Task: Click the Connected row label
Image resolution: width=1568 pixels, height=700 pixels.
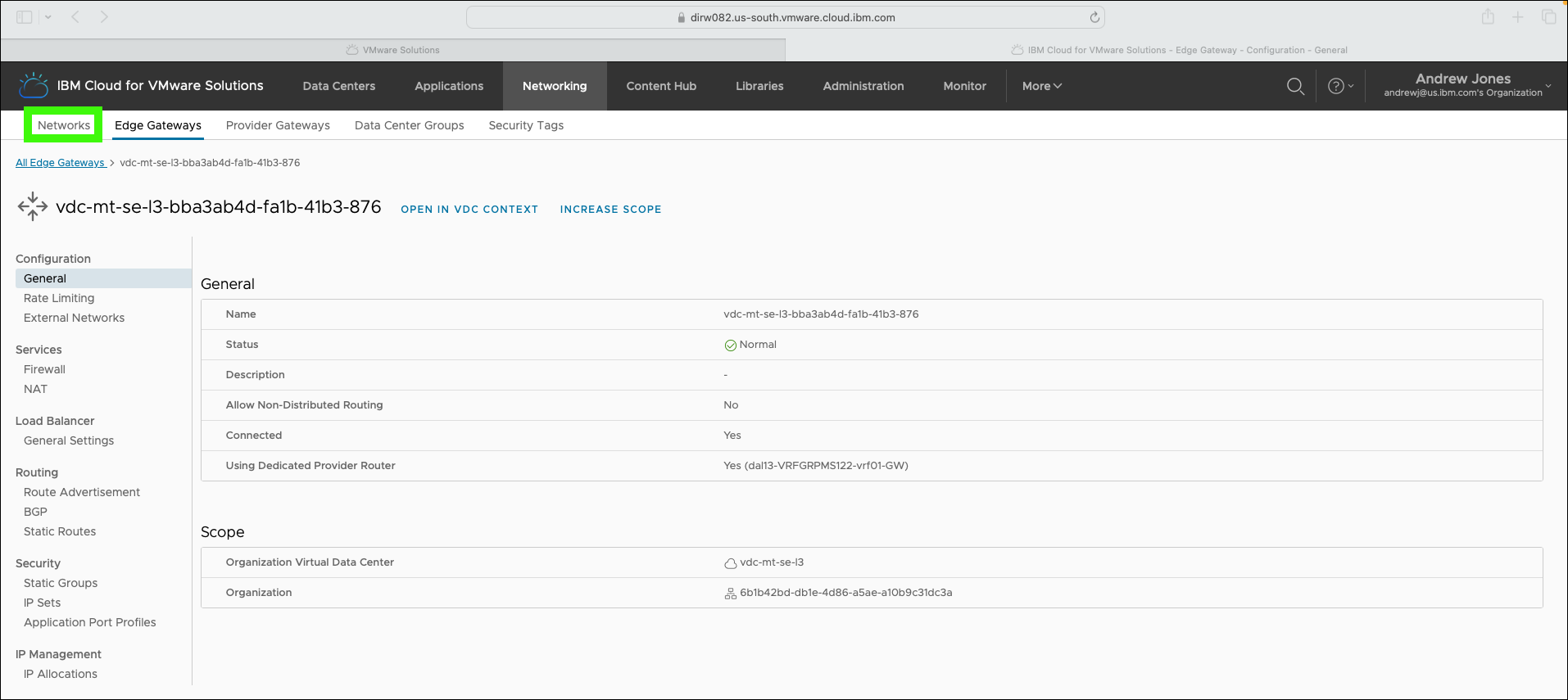Action: tap(253, 436)
